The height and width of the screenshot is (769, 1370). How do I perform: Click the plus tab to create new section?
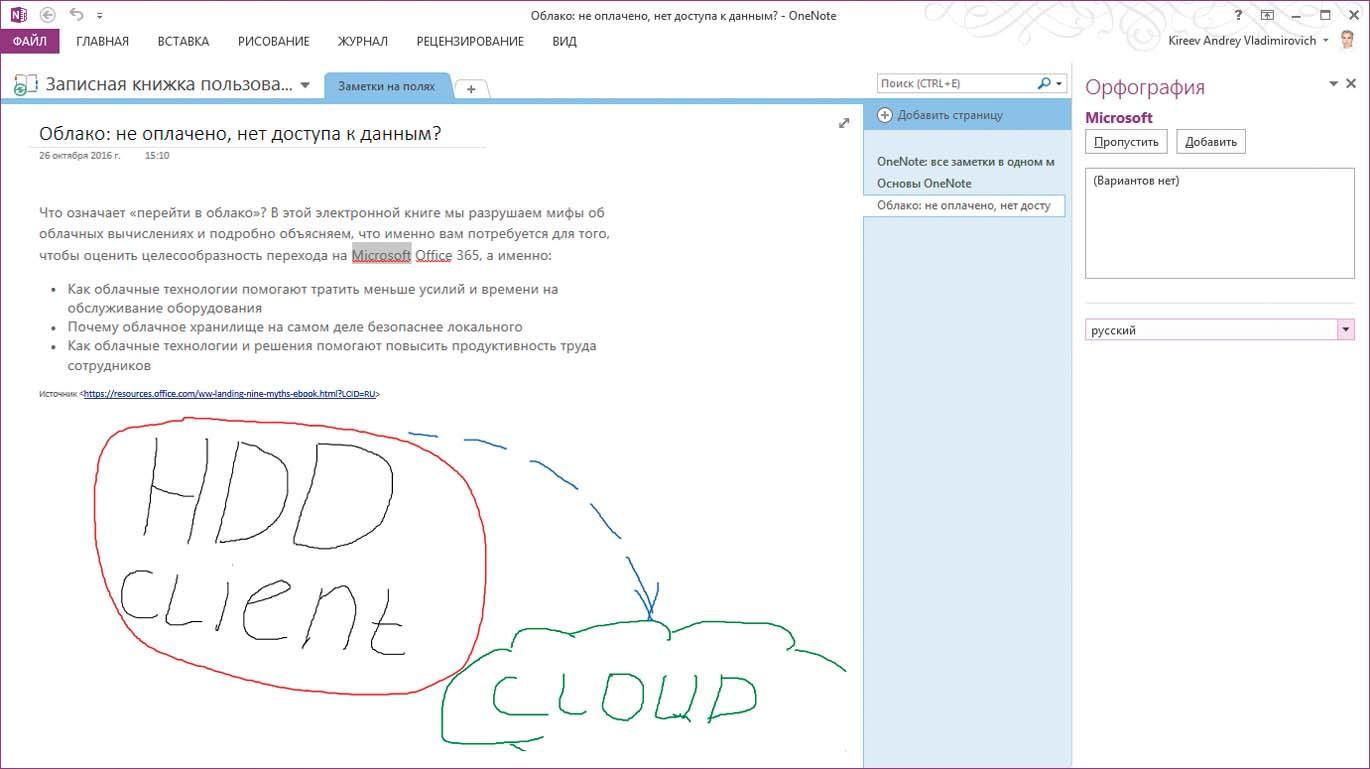(471, 89)
